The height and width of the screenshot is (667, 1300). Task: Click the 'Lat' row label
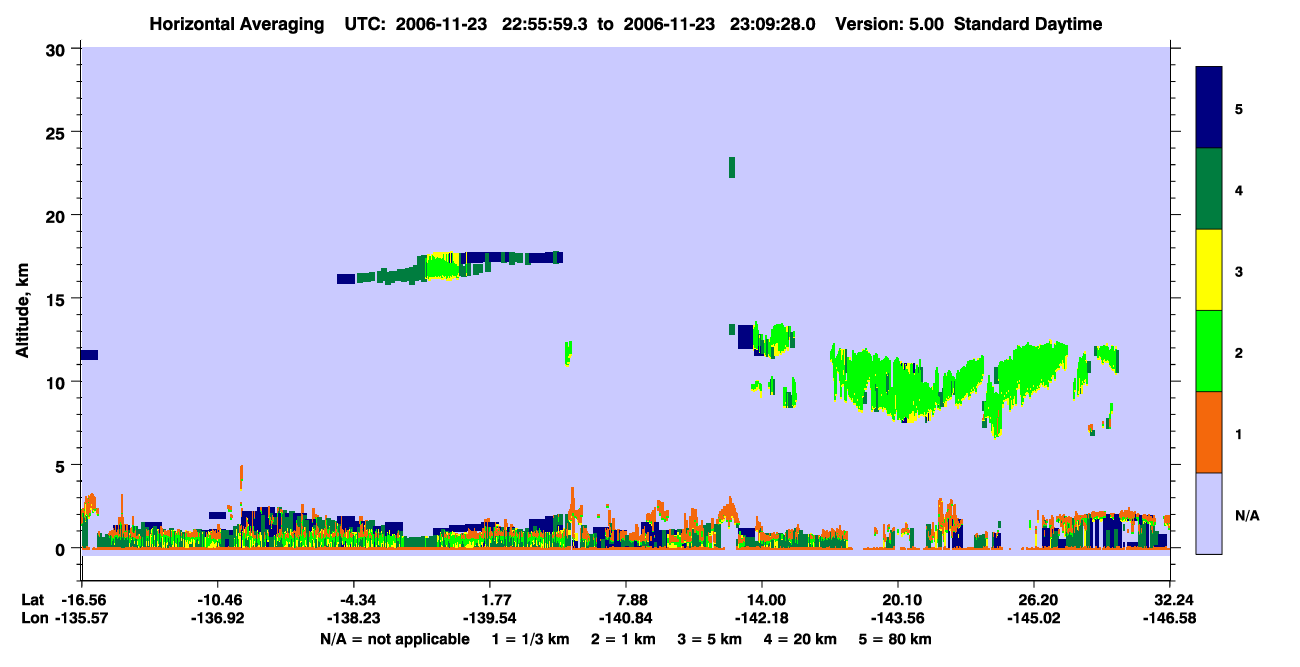pyautogui.click(x=32, y=600)
